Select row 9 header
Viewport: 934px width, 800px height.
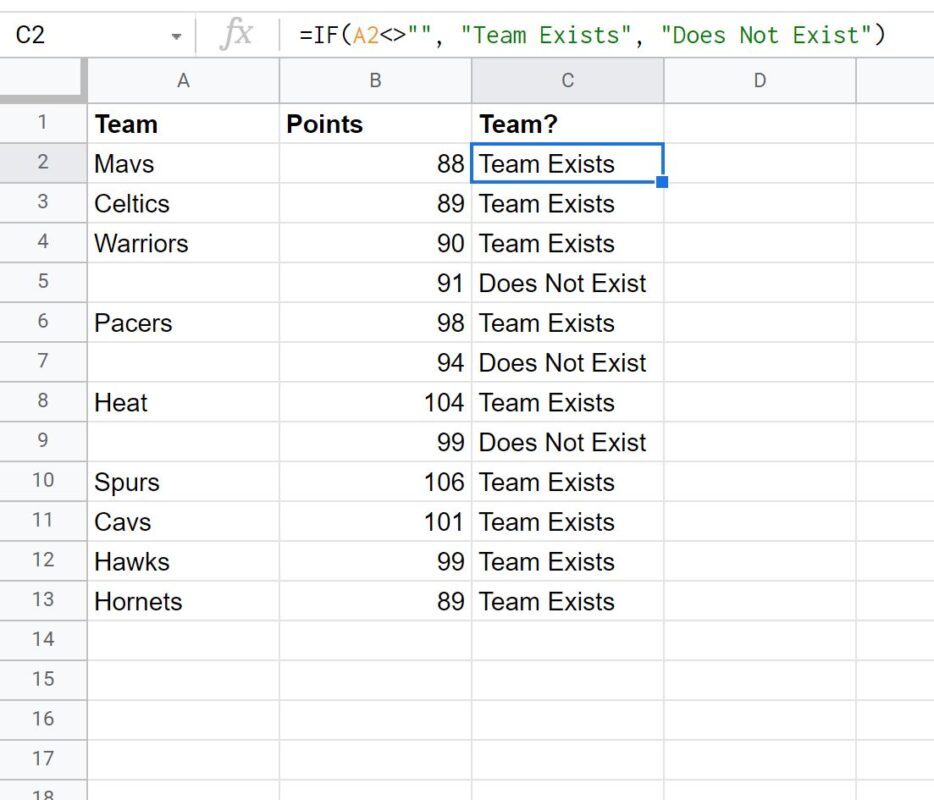click(43, 441)
